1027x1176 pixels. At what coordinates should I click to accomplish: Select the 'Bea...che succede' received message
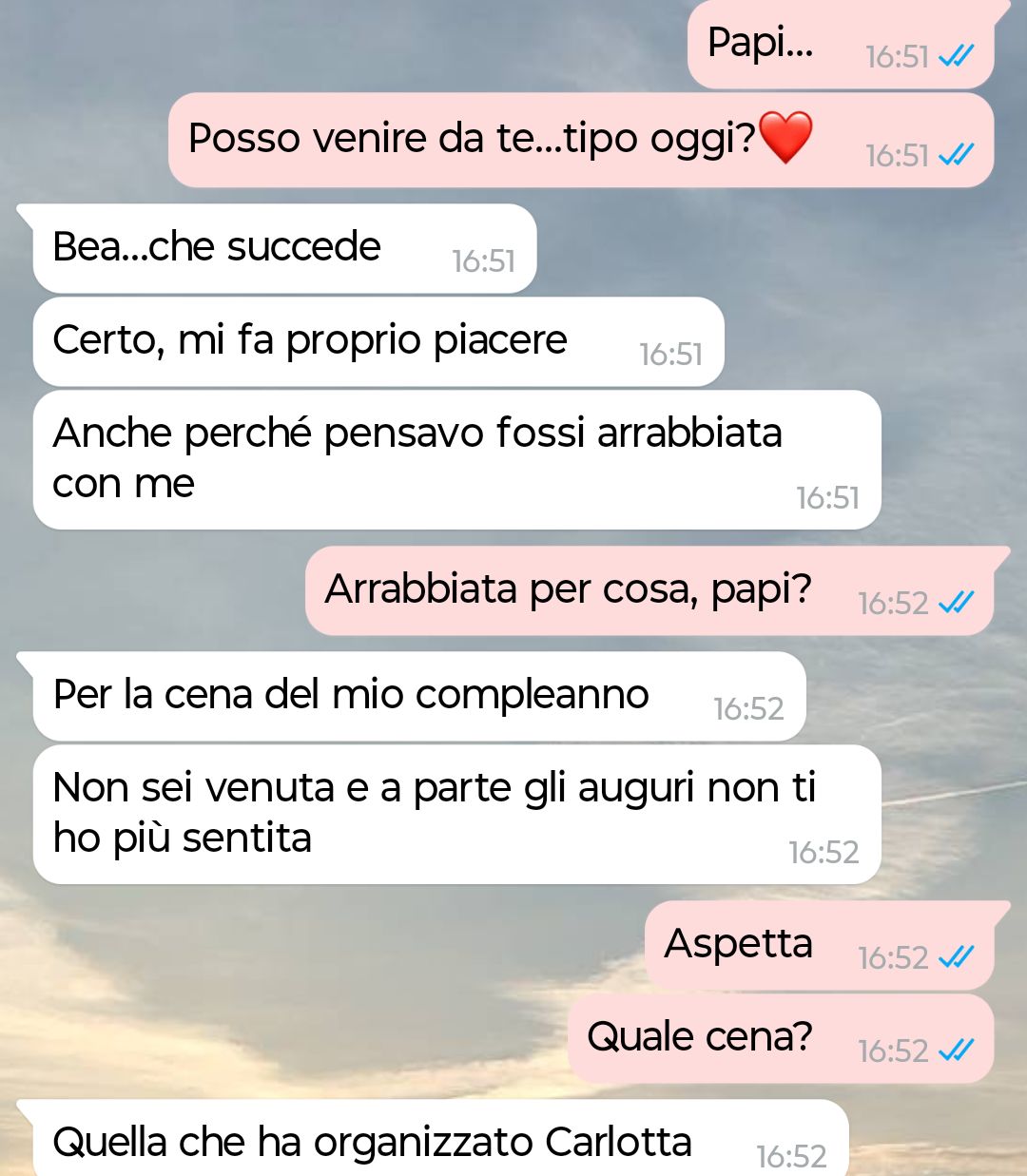click(x=284, y=248)
